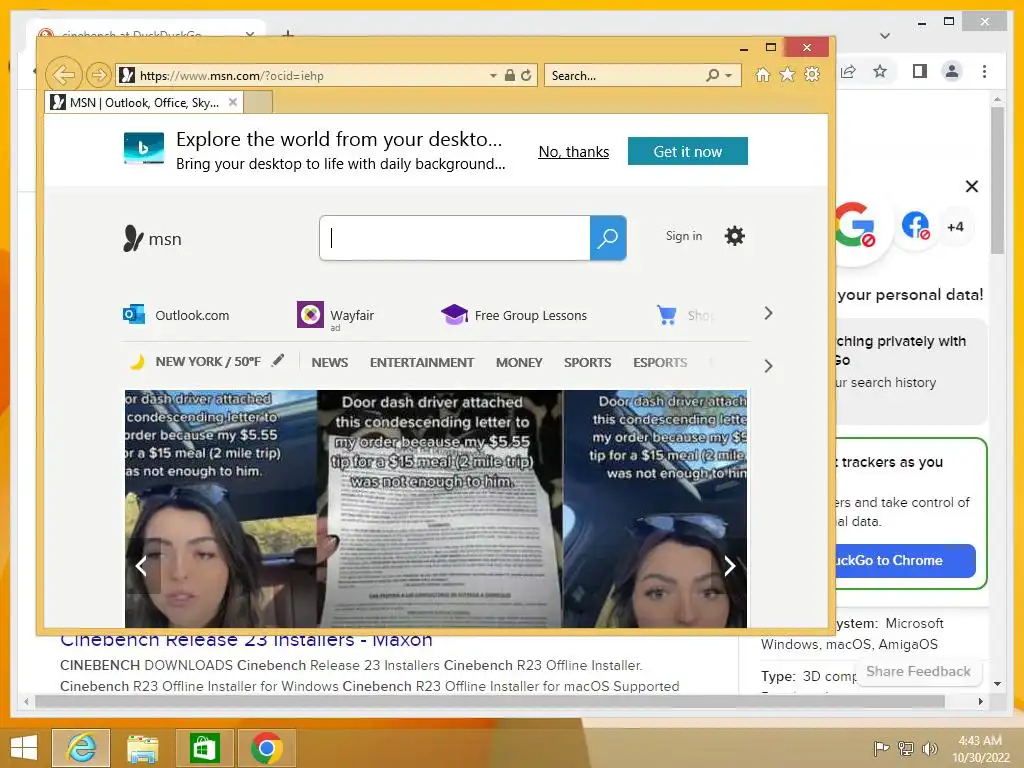
Task: Open Free Group Lessons link
Action: pos(514,315)
